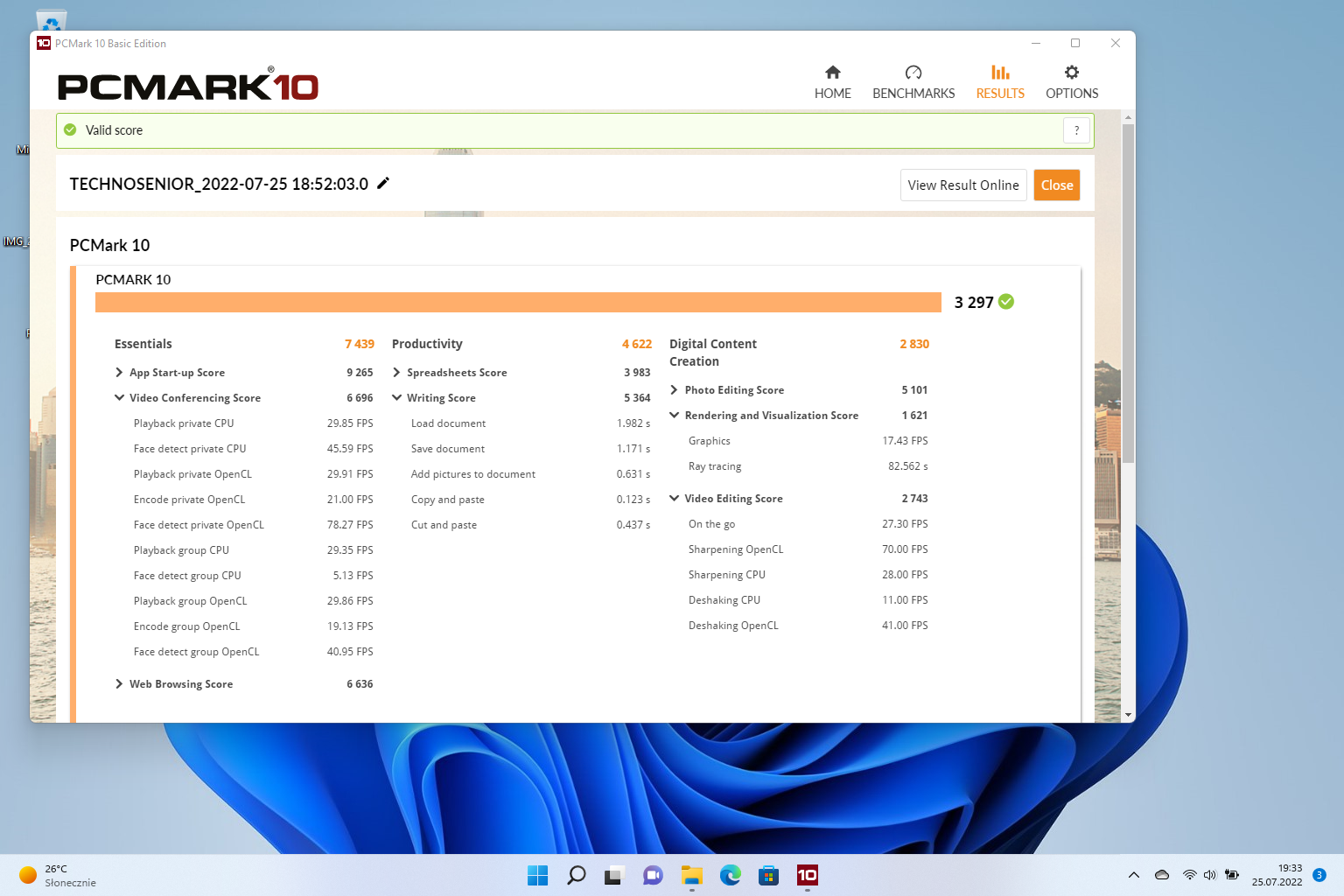Viewport: 1344px width, 896px height.
Task: Click the pencil icon to rename result
Action: coord(383,183)
